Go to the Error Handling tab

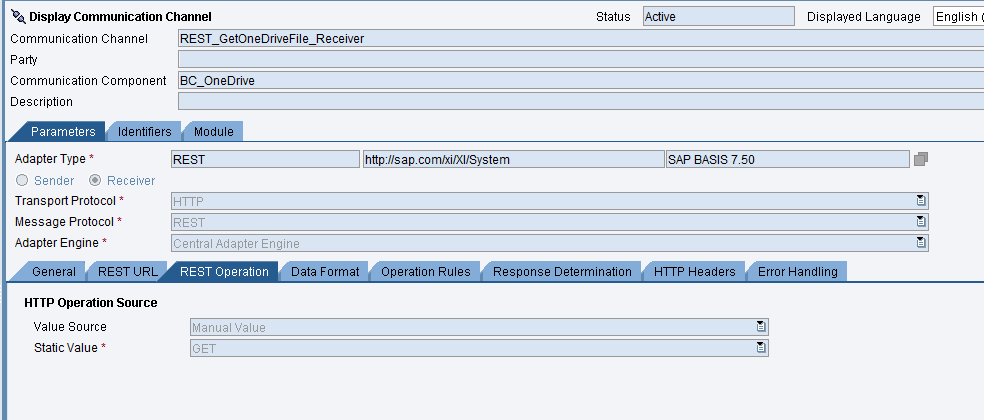click(x=797, y=272)
